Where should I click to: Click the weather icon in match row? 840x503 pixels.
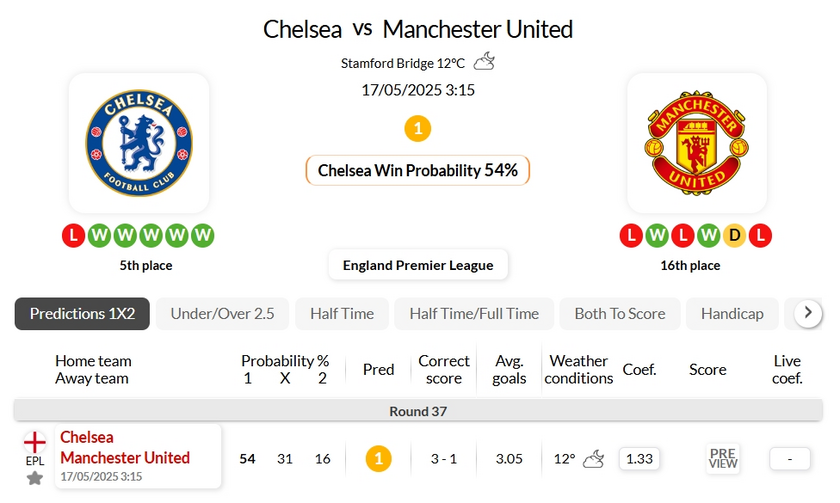[x=593, y=459]
